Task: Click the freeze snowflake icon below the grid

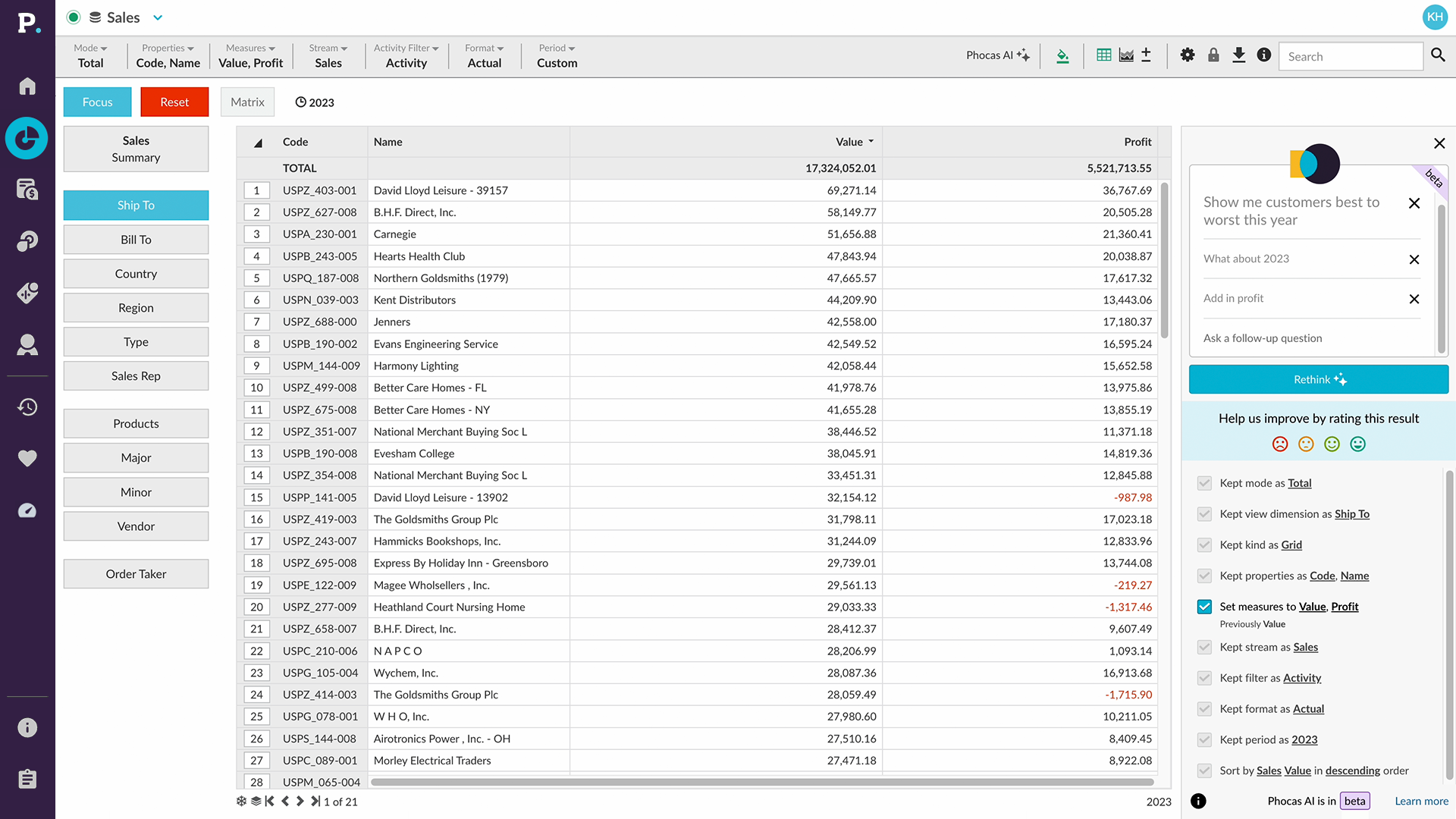Action: point(240,801)
